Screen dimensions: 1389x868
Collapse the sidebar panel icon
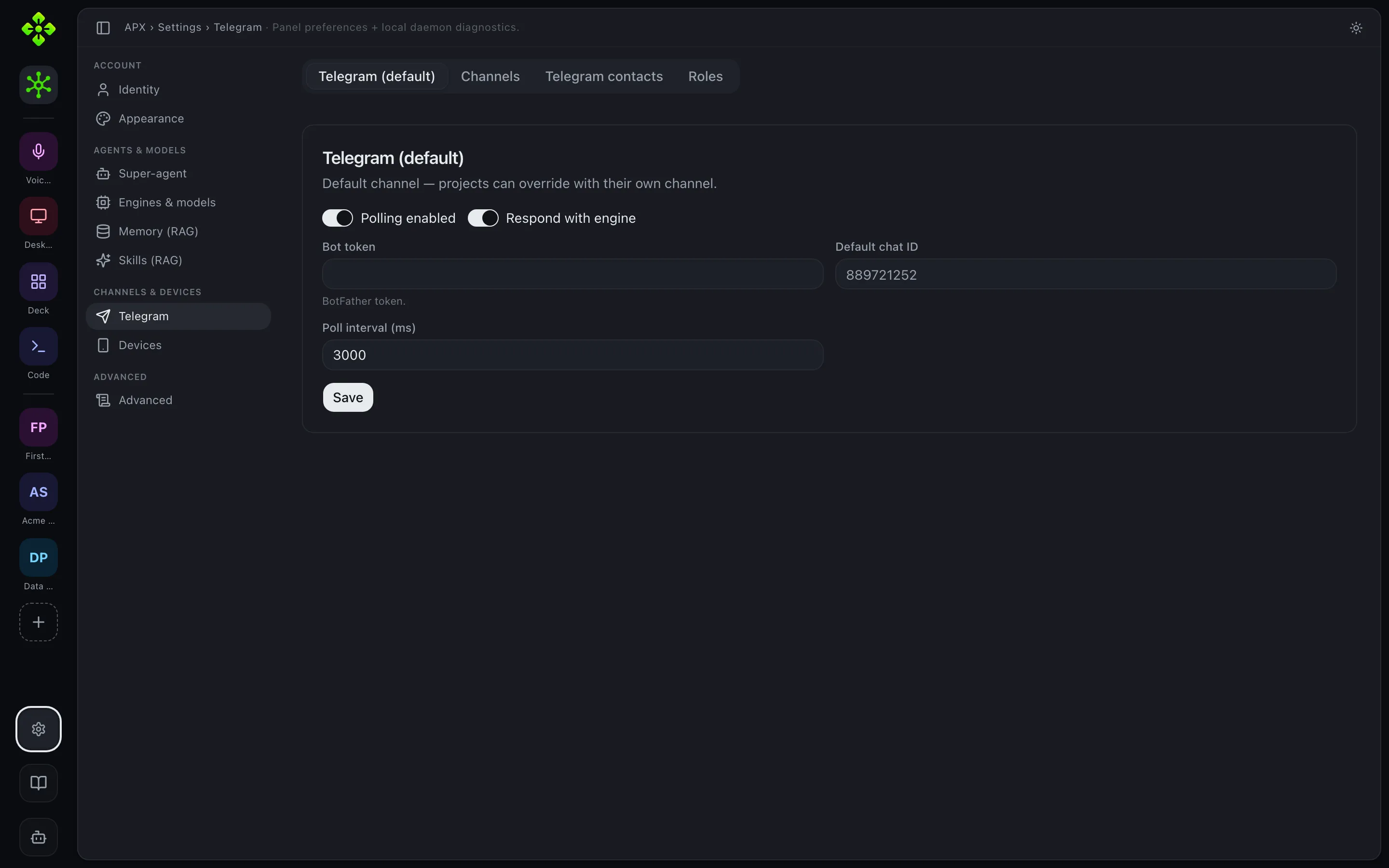103,27
